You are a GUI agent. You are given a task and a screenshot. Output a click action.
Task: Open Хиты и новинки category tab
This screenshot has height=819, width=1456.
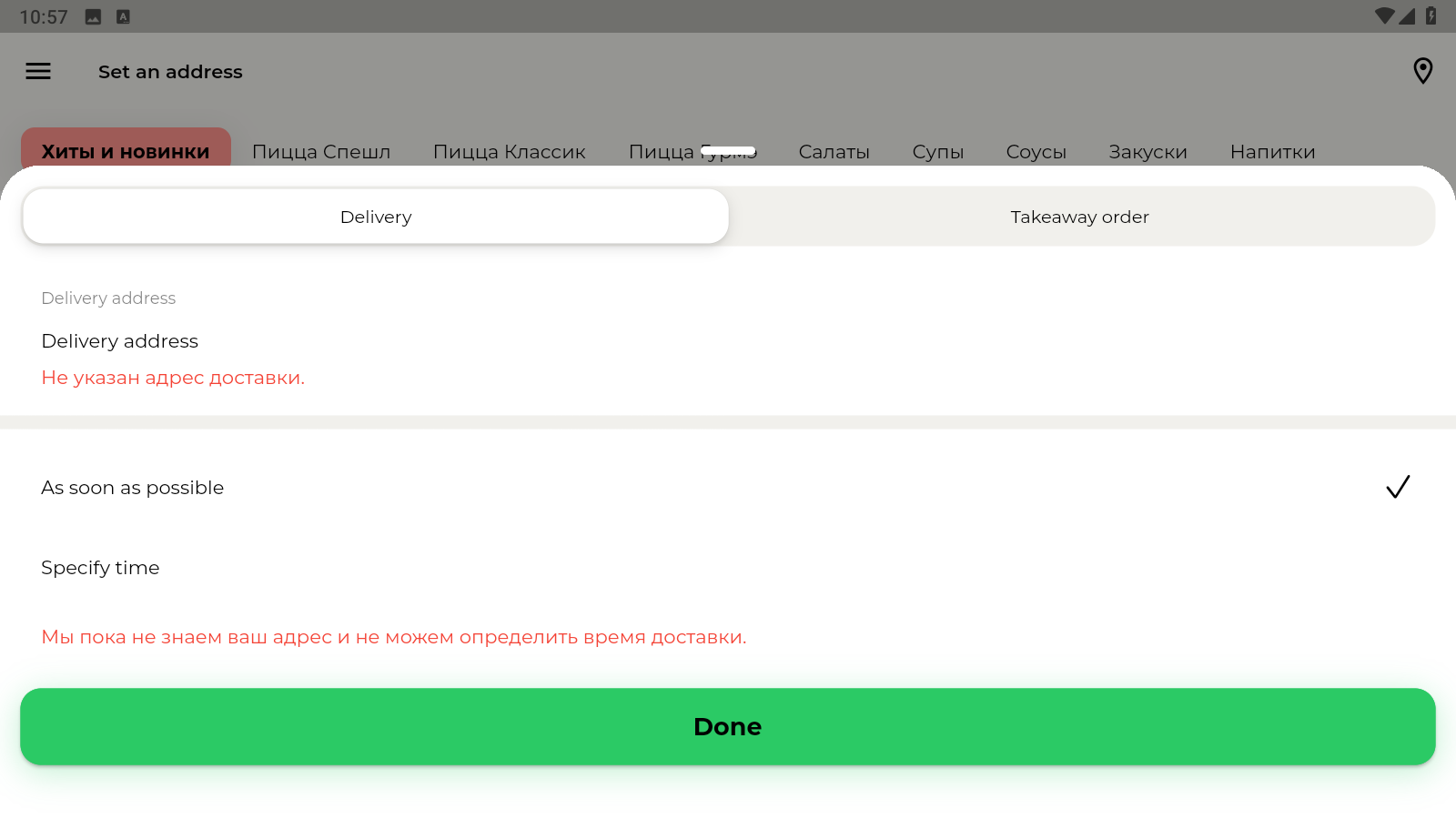[x=126, y=151]
